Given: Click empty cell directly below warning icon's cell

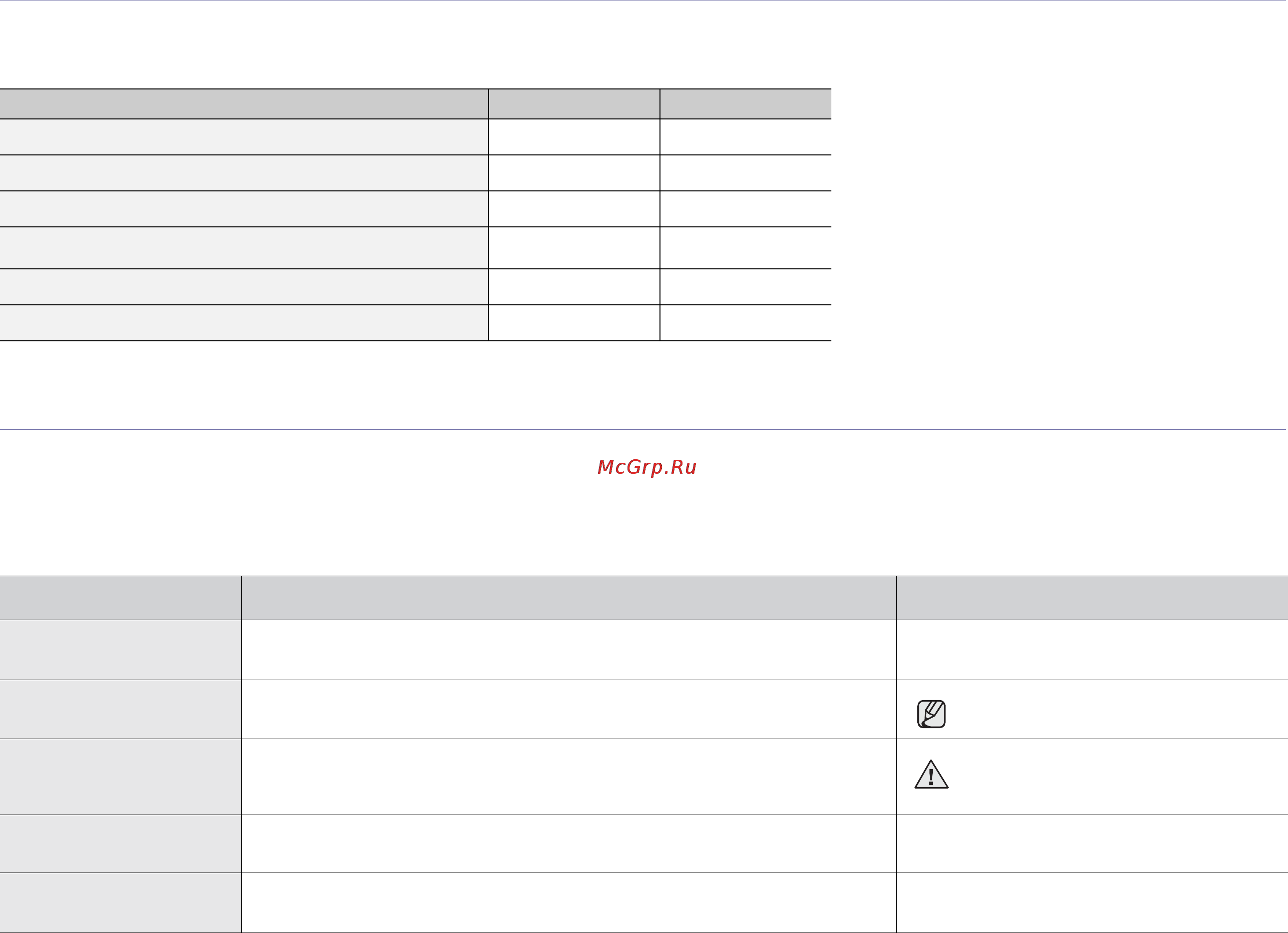Looking at the screenshot, I should (x=1092, y=844).
